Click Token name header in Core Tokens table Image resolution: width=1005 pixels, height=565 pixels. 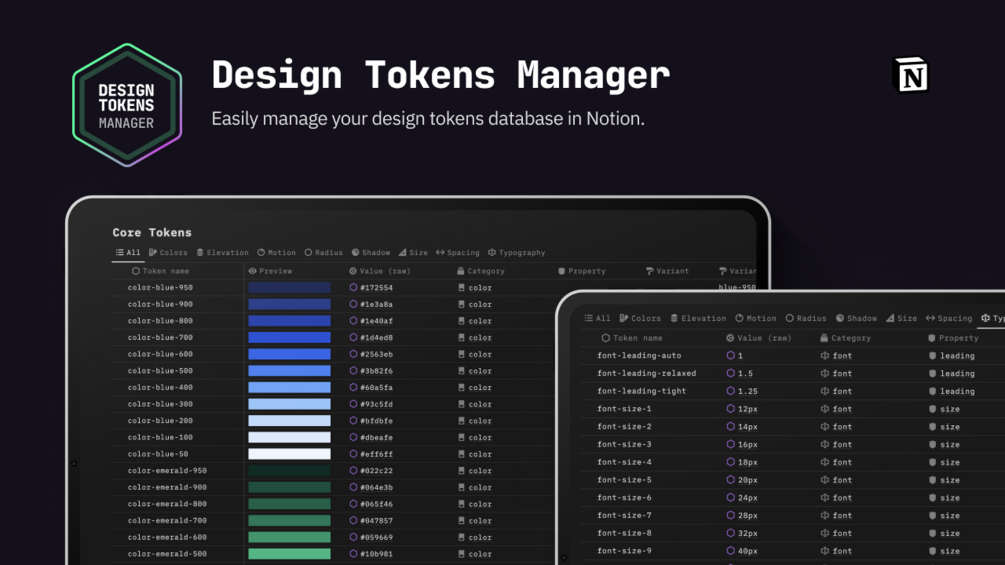[x=160, y=271]
